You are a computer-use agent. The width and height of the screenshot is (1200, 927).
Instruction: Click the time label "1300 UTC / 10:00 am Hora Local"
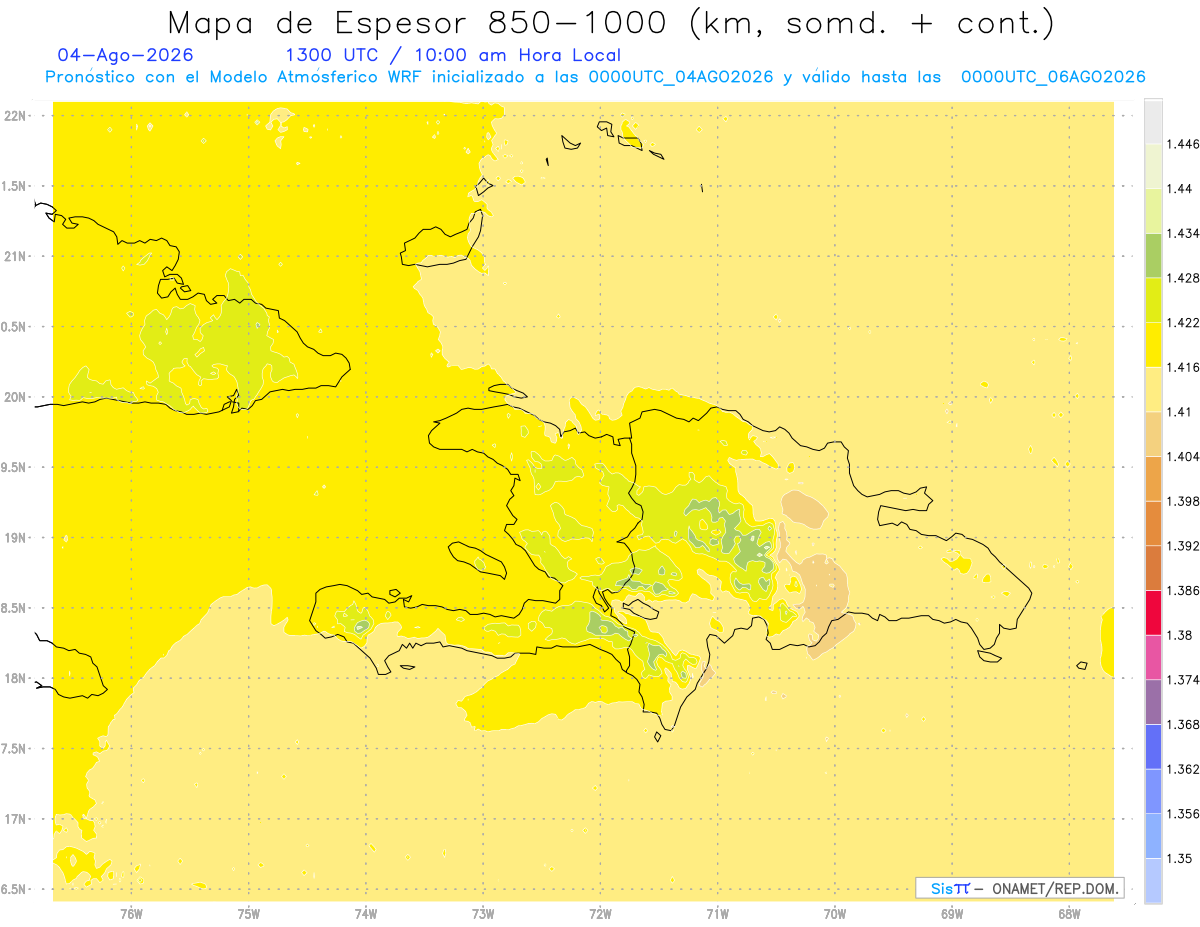click(x=453, y=55)
